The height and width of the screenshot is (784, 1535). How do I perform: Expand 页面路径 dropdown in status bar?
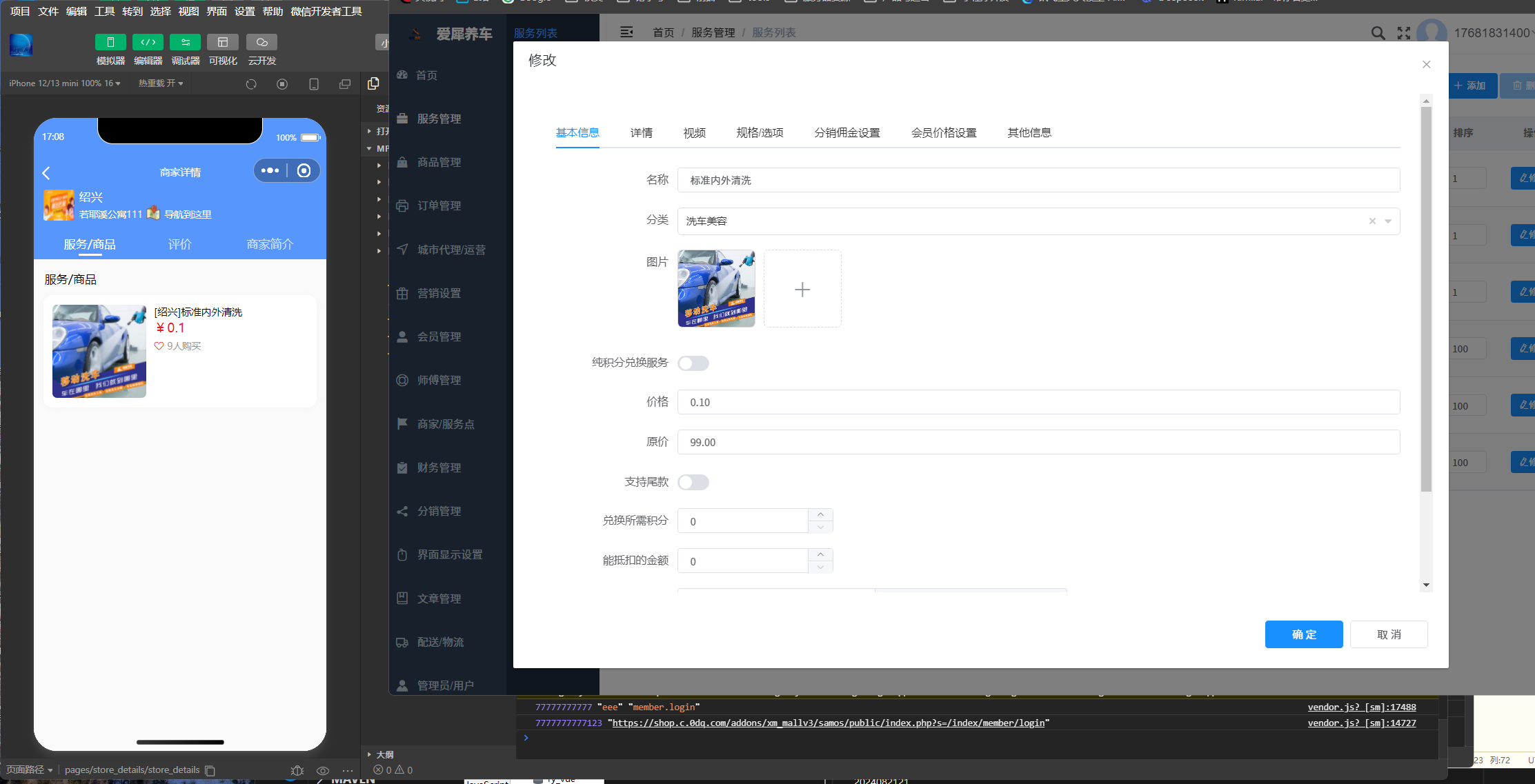(30, 770)
